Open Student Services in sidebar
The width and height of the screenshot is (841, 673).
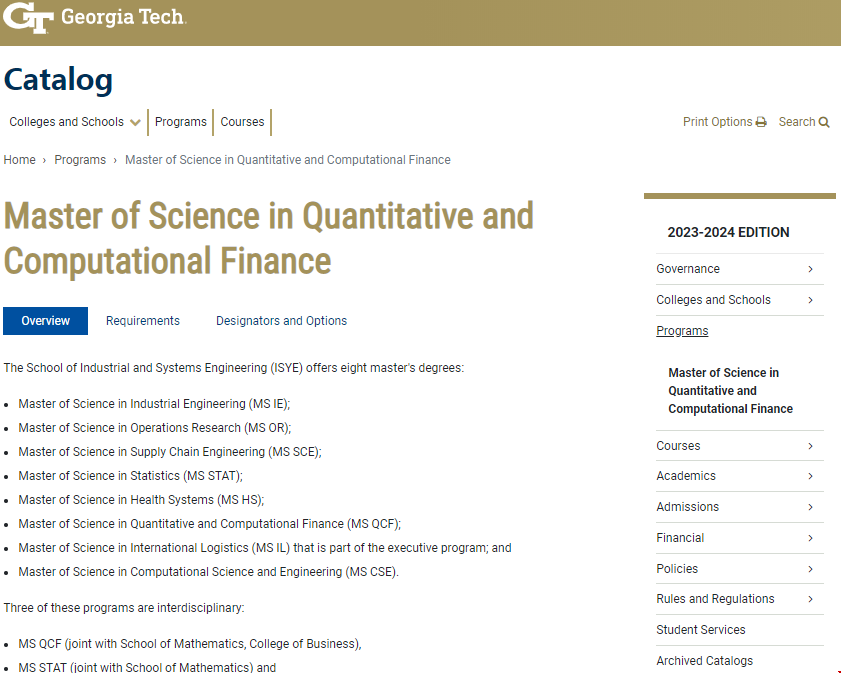700,630
